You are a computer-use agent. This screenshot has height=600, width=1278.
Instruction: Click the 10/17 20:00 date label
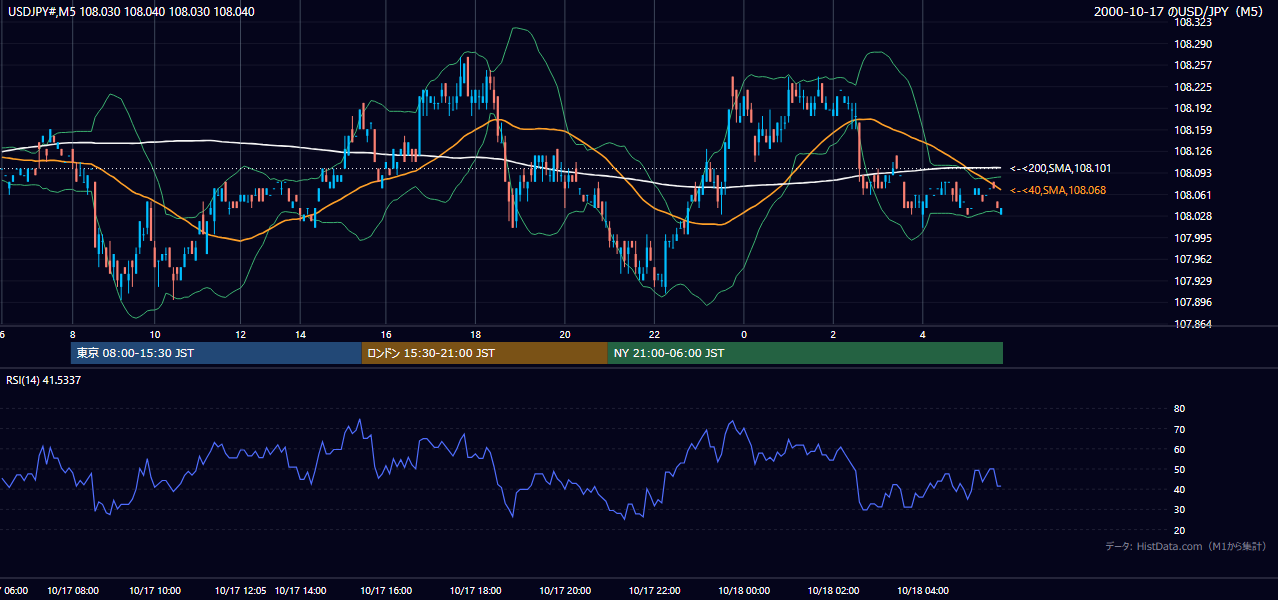[566, 591]
